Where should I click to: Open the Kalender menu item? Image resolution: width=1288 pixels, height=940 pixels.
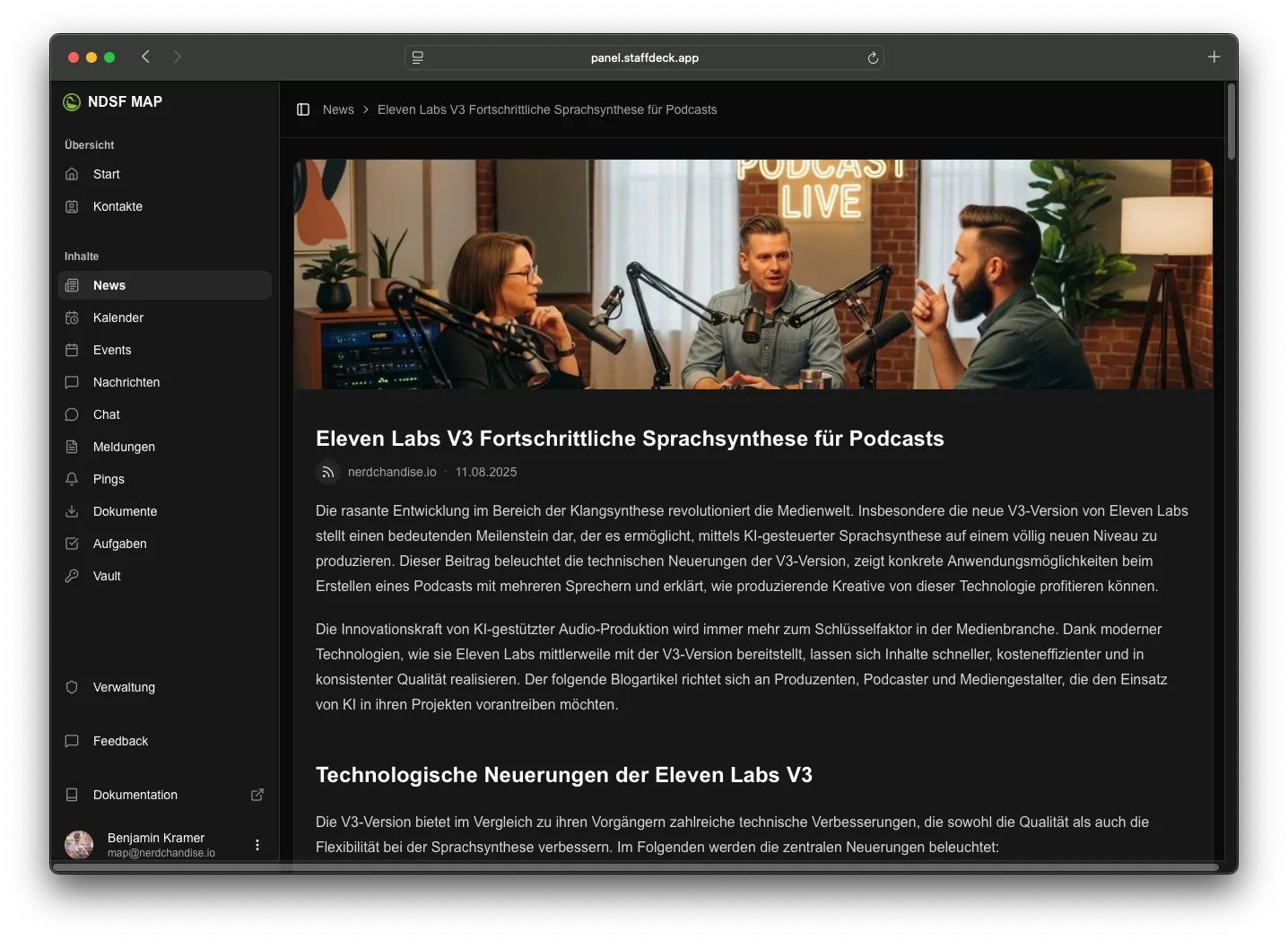coord(164,318)
